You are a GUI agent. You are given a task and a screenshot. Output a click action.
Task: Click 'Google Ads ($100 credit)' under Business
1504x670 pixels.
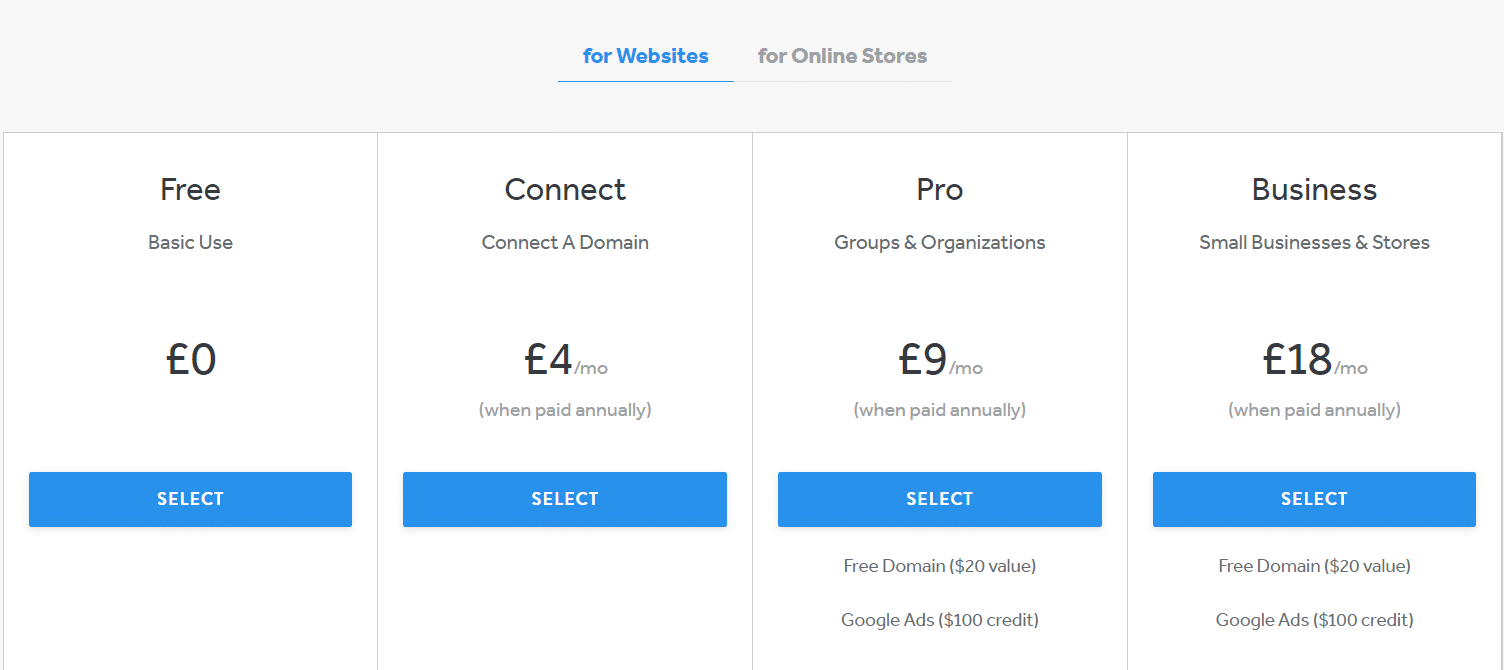coord(1314,620)
